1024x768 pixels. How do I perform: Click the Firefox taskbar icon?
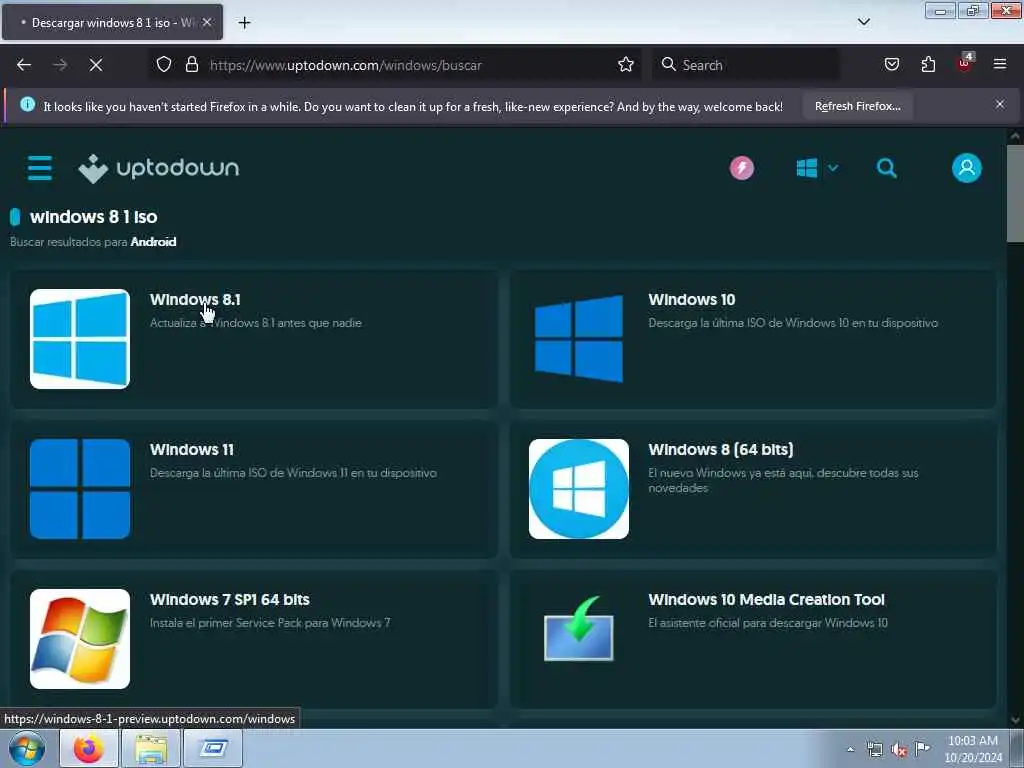89,748
